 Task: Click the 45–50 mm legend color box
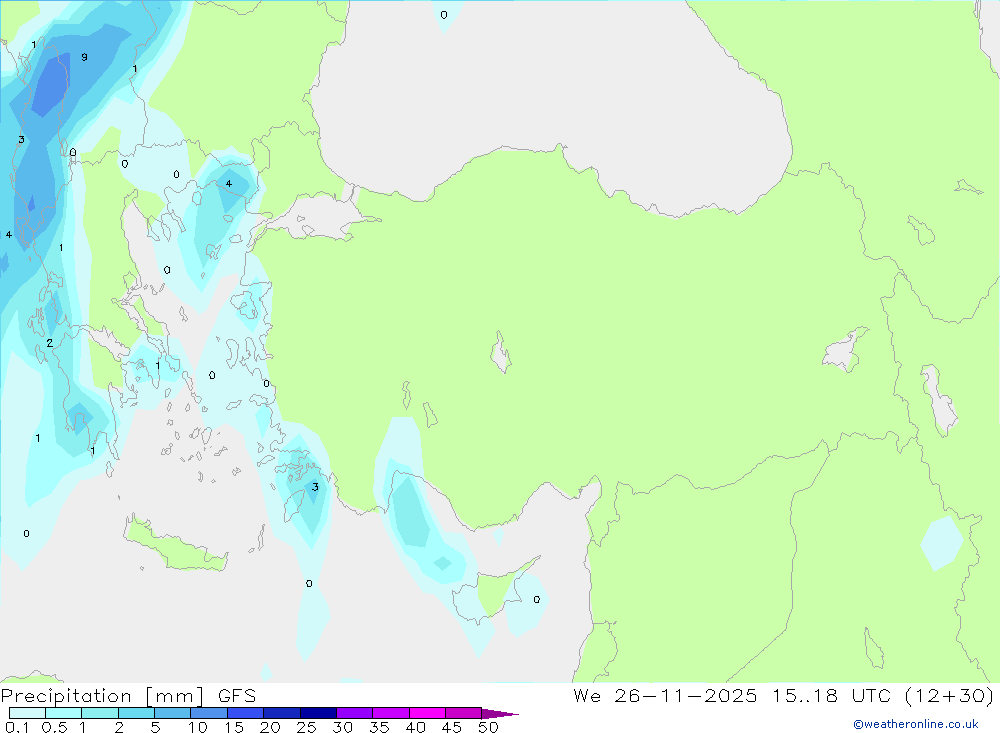tap(464, 713)
